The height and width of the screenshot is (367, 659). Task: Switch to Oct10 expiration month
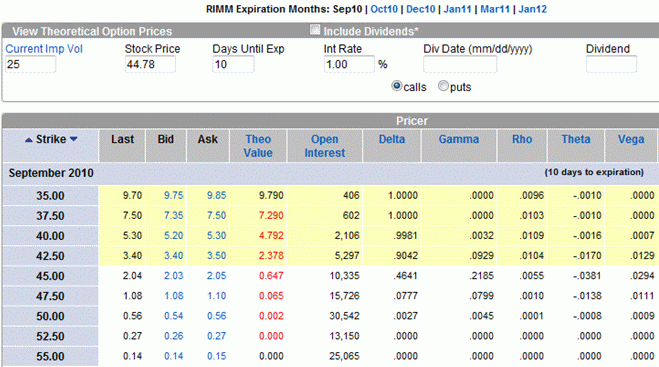point(384,9)
